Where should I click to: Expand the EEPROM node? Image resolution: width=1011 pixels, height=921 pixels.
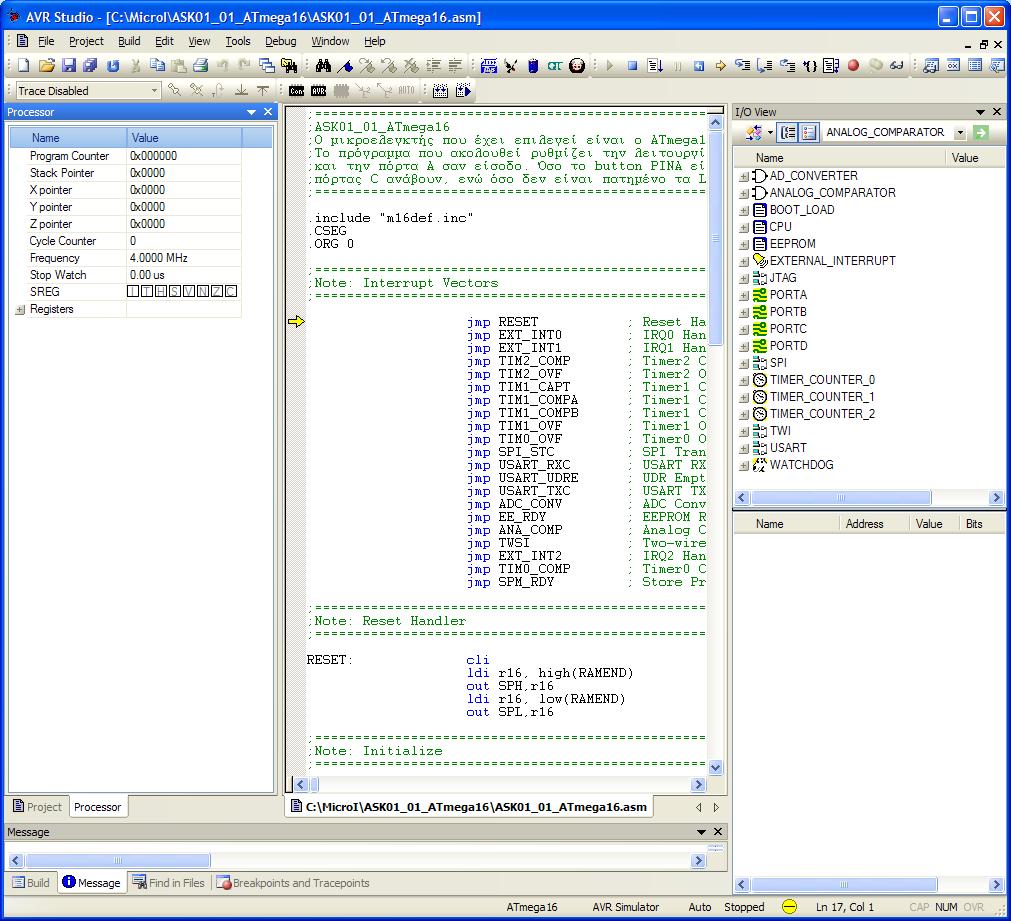click(x=743, y=244)
